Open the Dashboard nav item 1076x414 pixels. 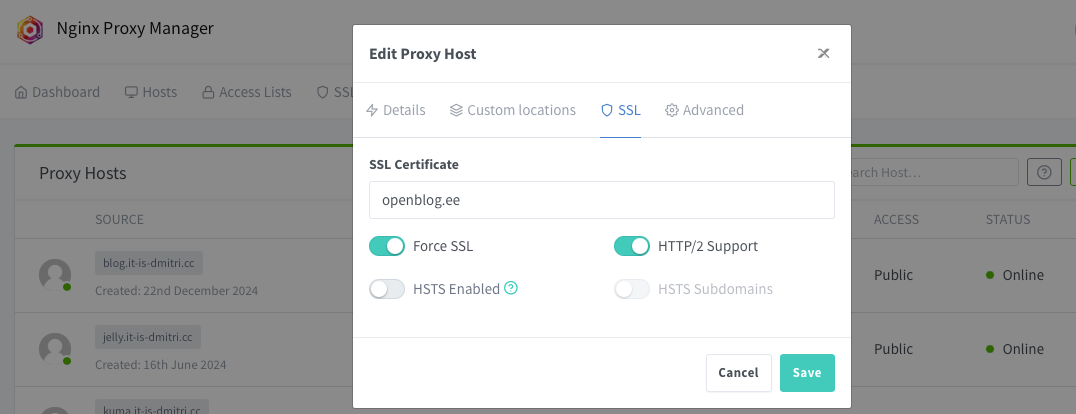[58, 92]
